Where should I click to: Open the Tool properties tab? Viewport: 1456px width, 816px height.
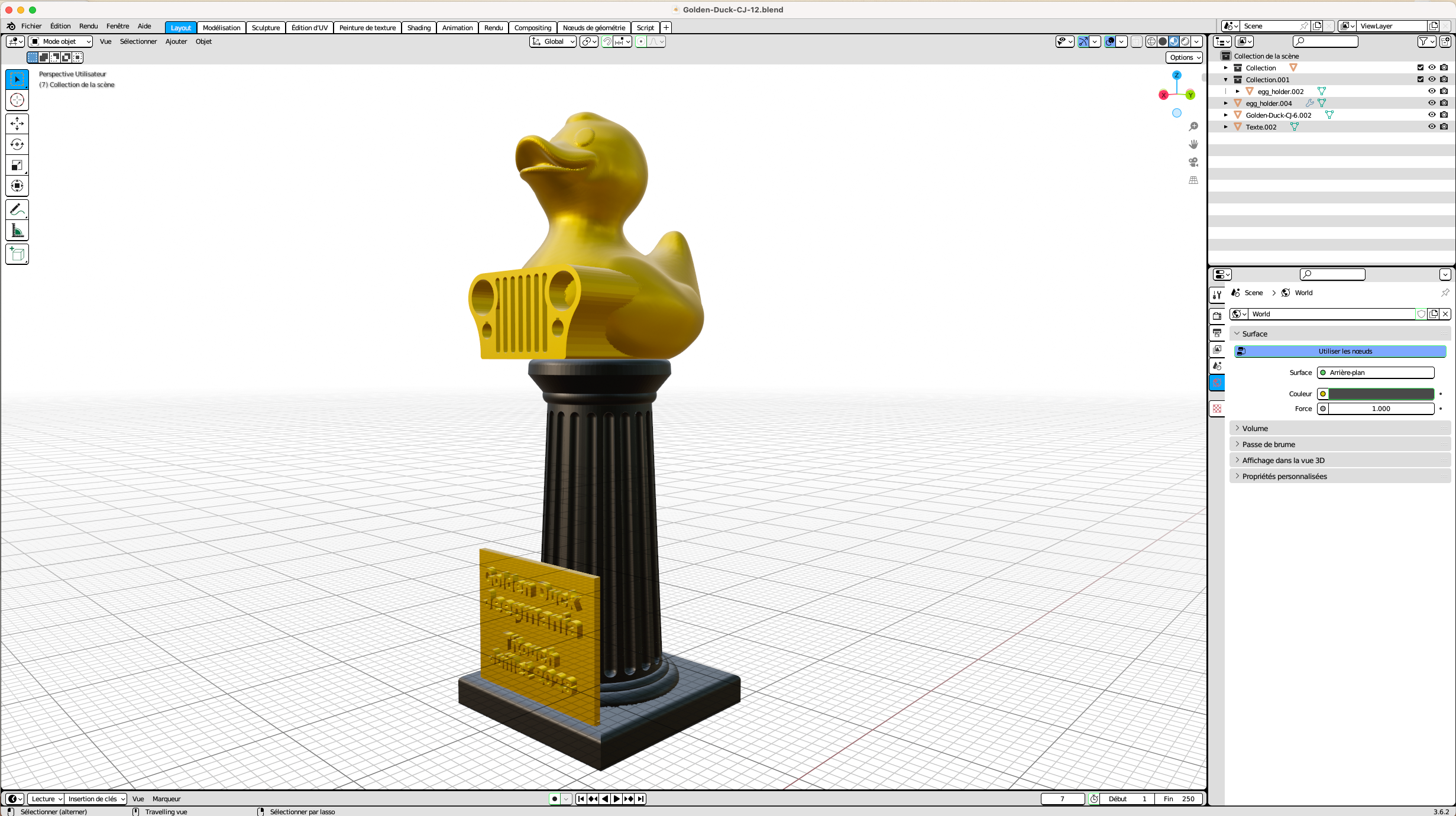coord(1217,294)
